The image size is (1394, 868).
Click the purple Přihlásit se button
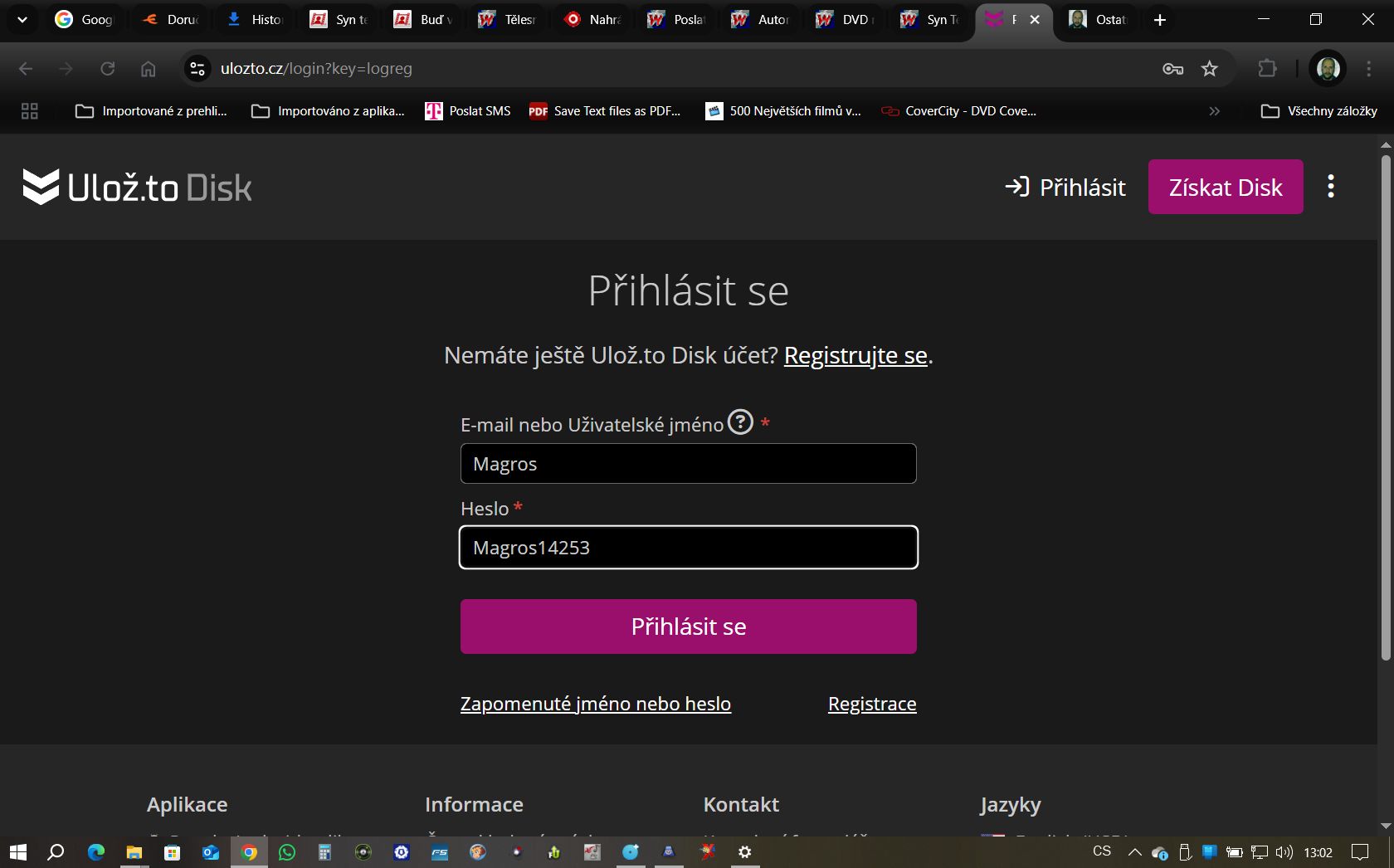(x=689, y=627)
